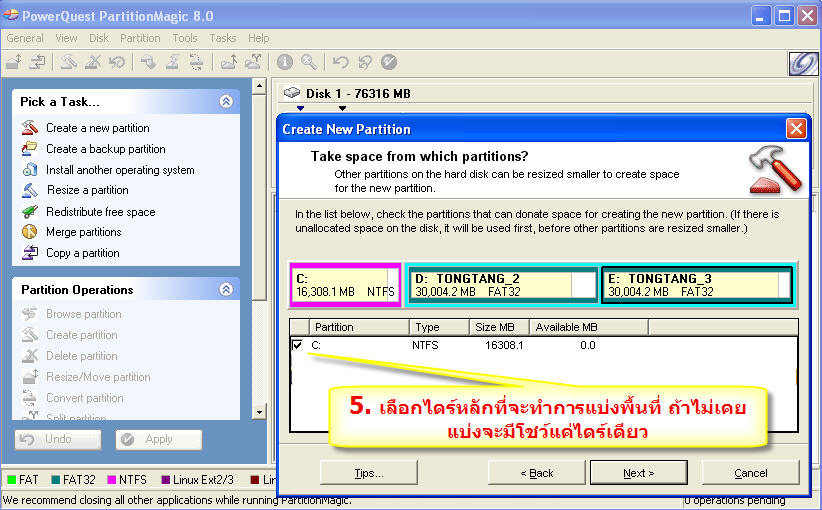This screenshot has height=510, width=822.
Task: Click the Resize/Move partition toolbar icon
Action: pyautogui.click(x=14, y=62)
